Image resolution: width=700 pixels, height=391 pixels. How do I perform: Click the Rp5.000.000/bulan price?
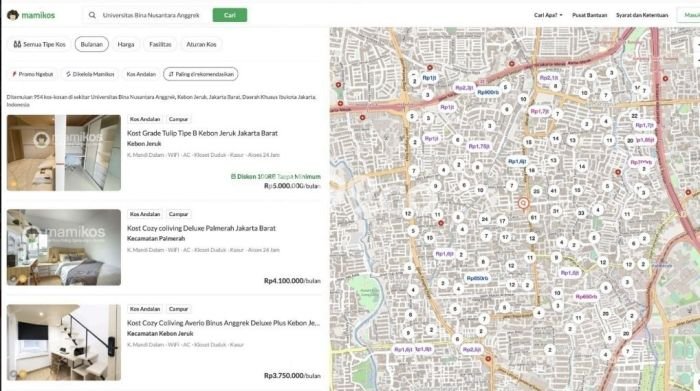(292, 186)
